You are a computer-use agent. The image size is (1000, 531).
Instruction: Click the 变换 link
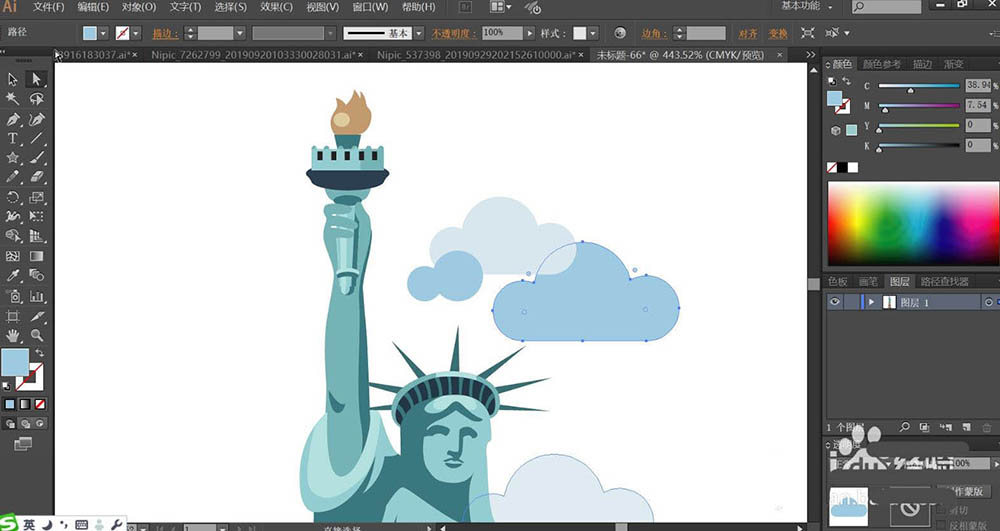tap(778, 33)
